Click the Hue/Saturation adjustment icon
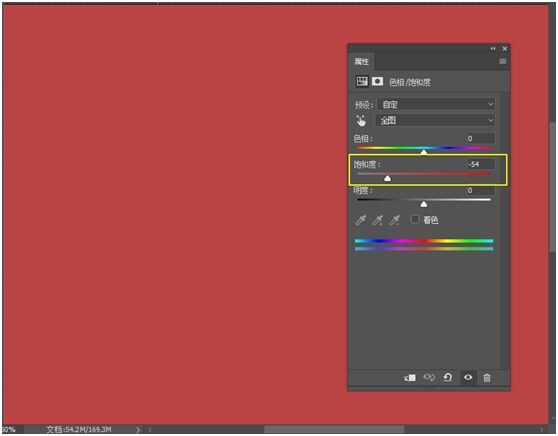The width and height of the screenshot is (558, 436). tap(362, 82)
